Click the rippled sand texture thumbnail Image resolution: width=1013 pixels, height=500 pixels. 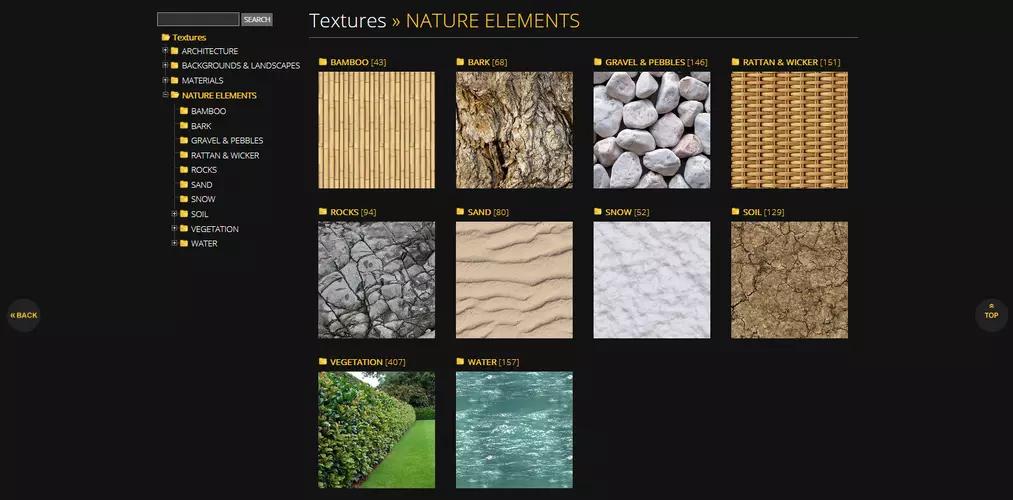pos(514,280)
